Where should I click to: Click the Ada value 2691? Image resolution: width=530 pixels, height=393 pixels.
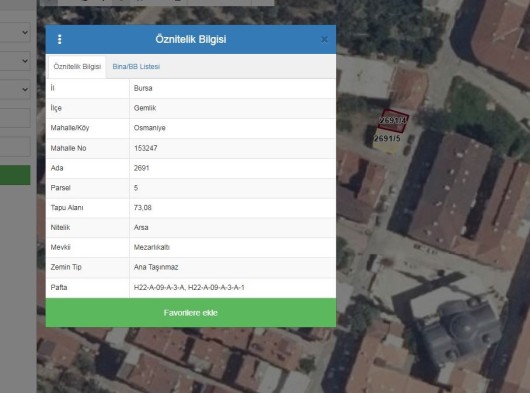[x=141, y=168]
